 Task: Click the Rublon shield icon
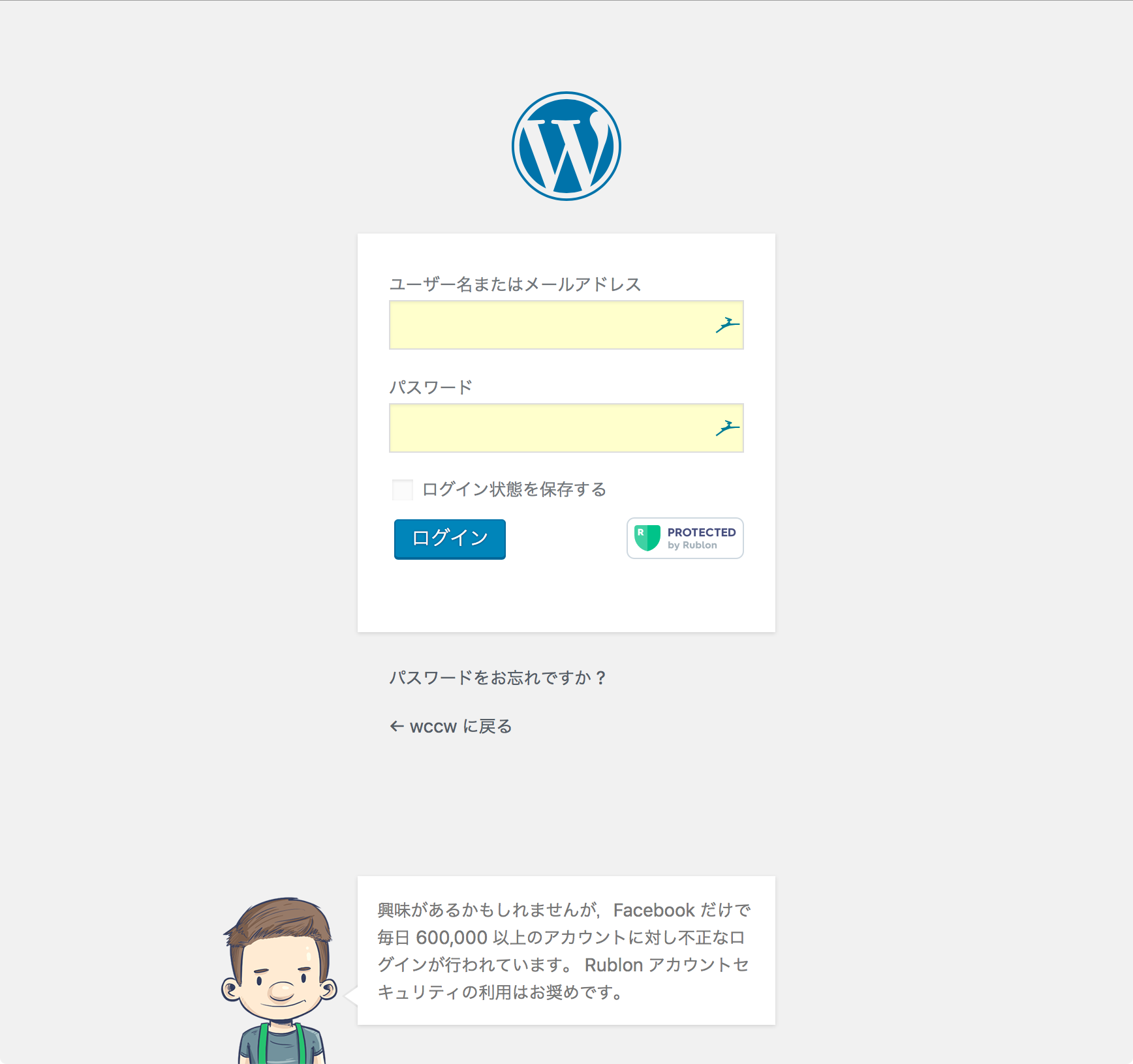pos(647,538)
